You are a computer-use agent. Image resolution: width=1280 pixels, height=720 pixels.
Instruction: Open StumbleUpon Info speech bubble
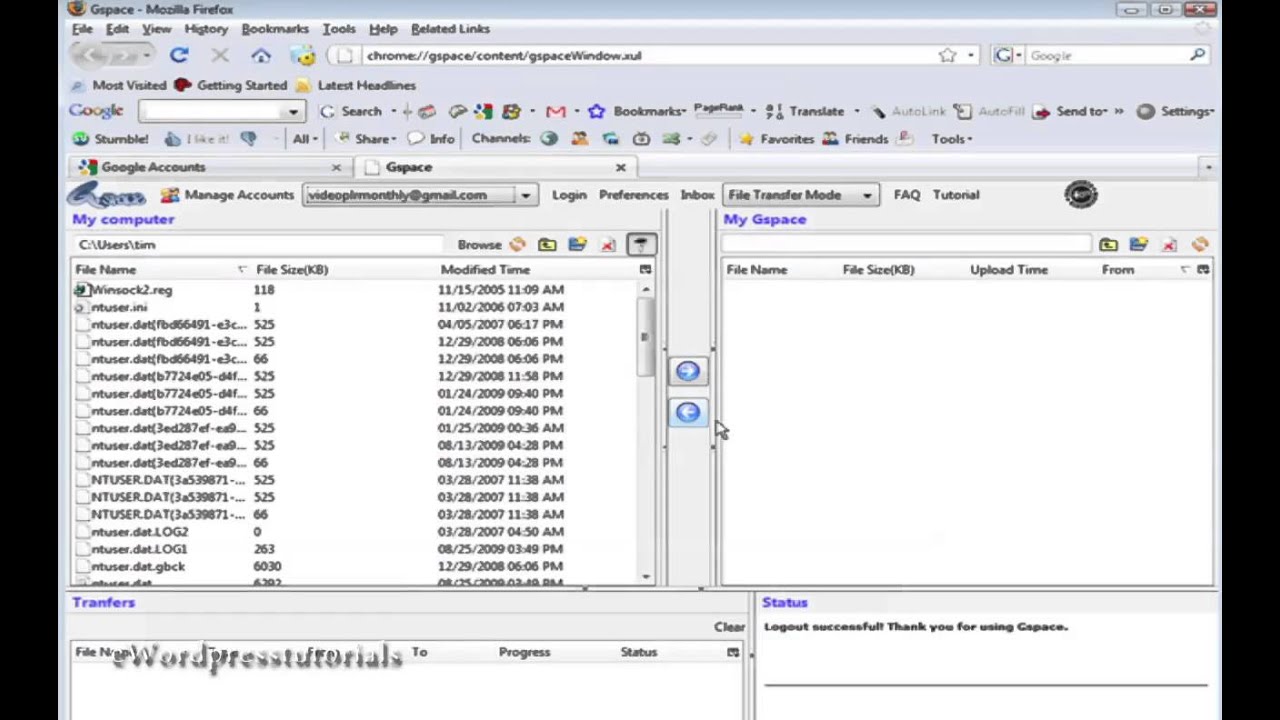pos(416,139)
